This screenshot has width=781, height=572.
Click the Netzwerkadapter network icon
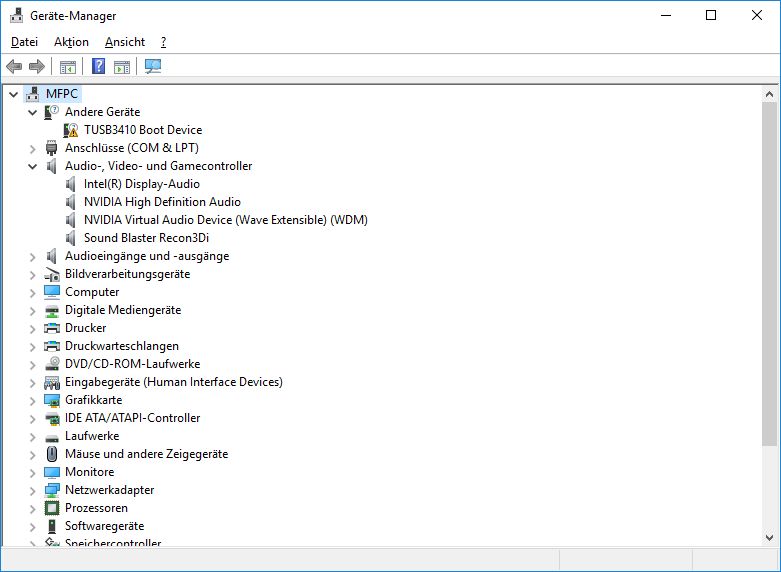click(52, 490)
